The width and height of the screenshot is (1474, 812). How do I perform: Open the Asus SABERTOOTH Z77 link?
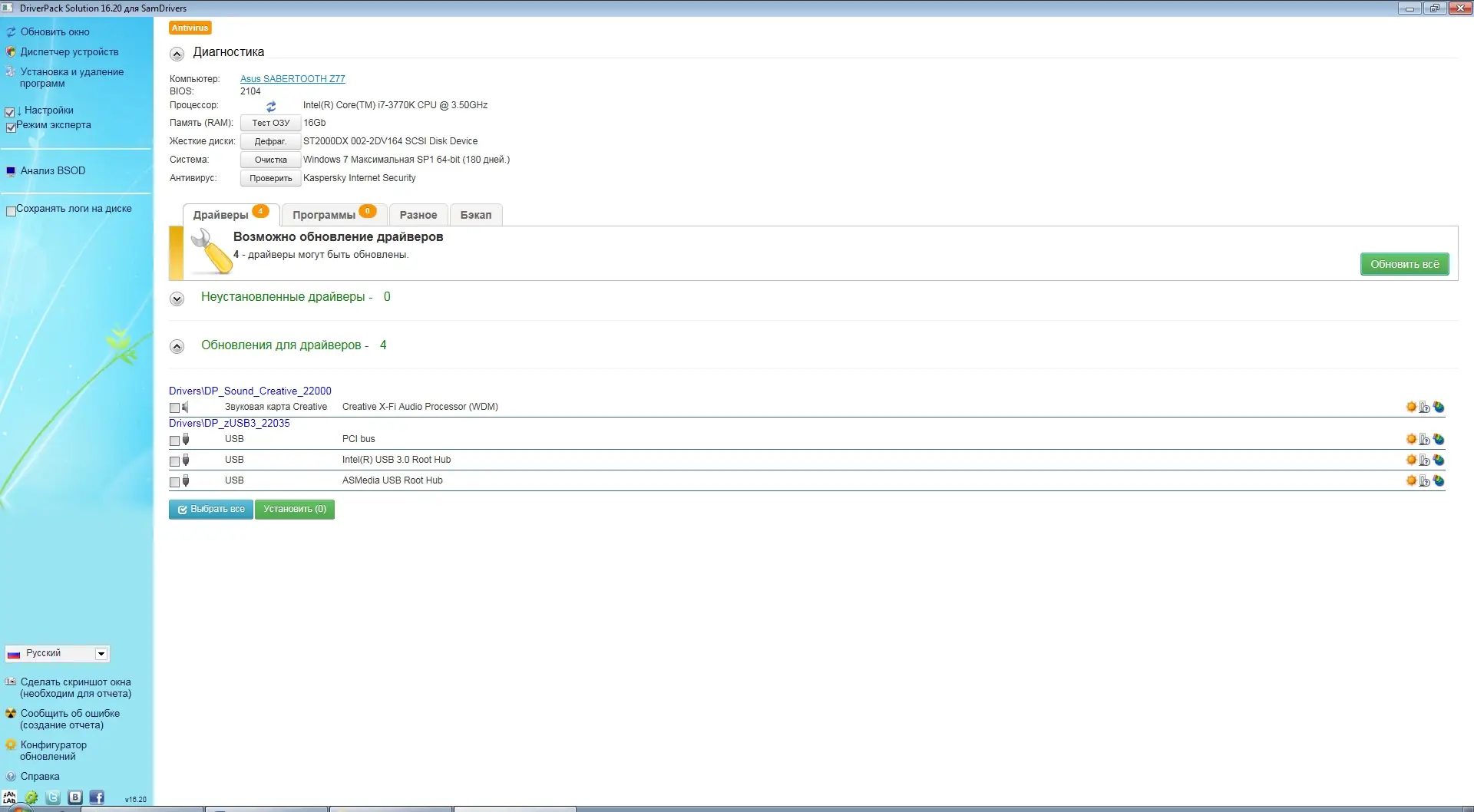click(292, 79)
